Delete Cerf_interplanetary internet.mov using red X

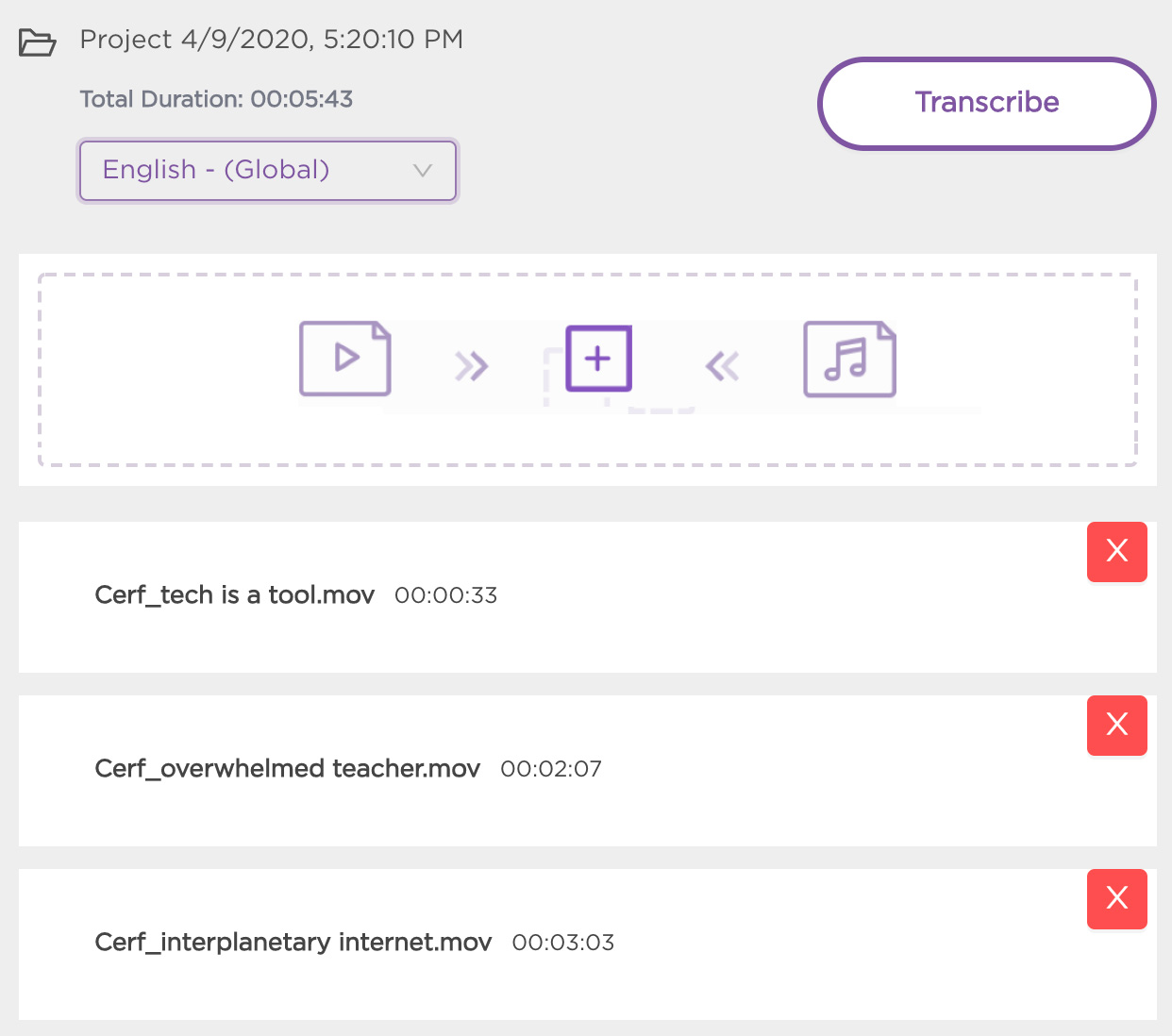coord(1117,899)
